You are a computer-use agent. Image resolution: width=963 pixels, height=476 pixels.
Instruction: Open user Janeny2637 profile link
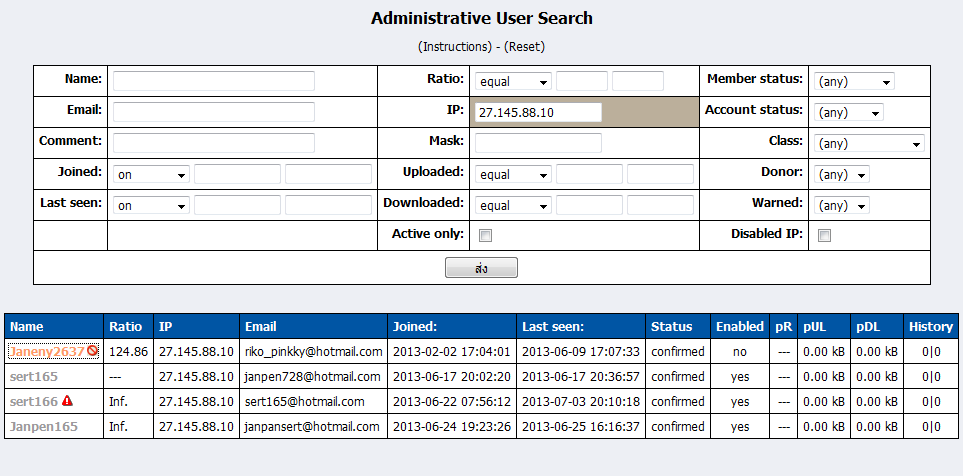[x=47, y=351]
